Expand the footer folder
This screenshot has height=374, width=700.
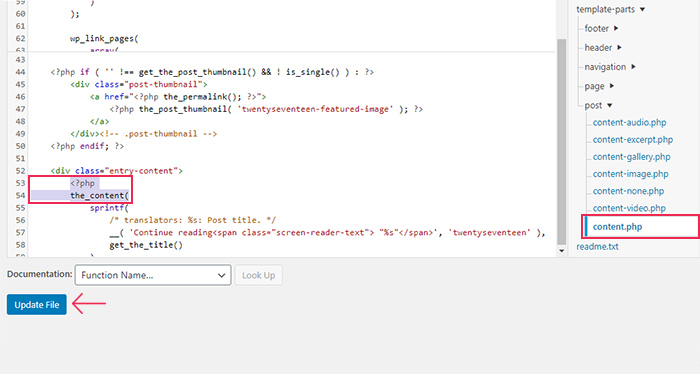pyautogui.click(x=601, y=29)
